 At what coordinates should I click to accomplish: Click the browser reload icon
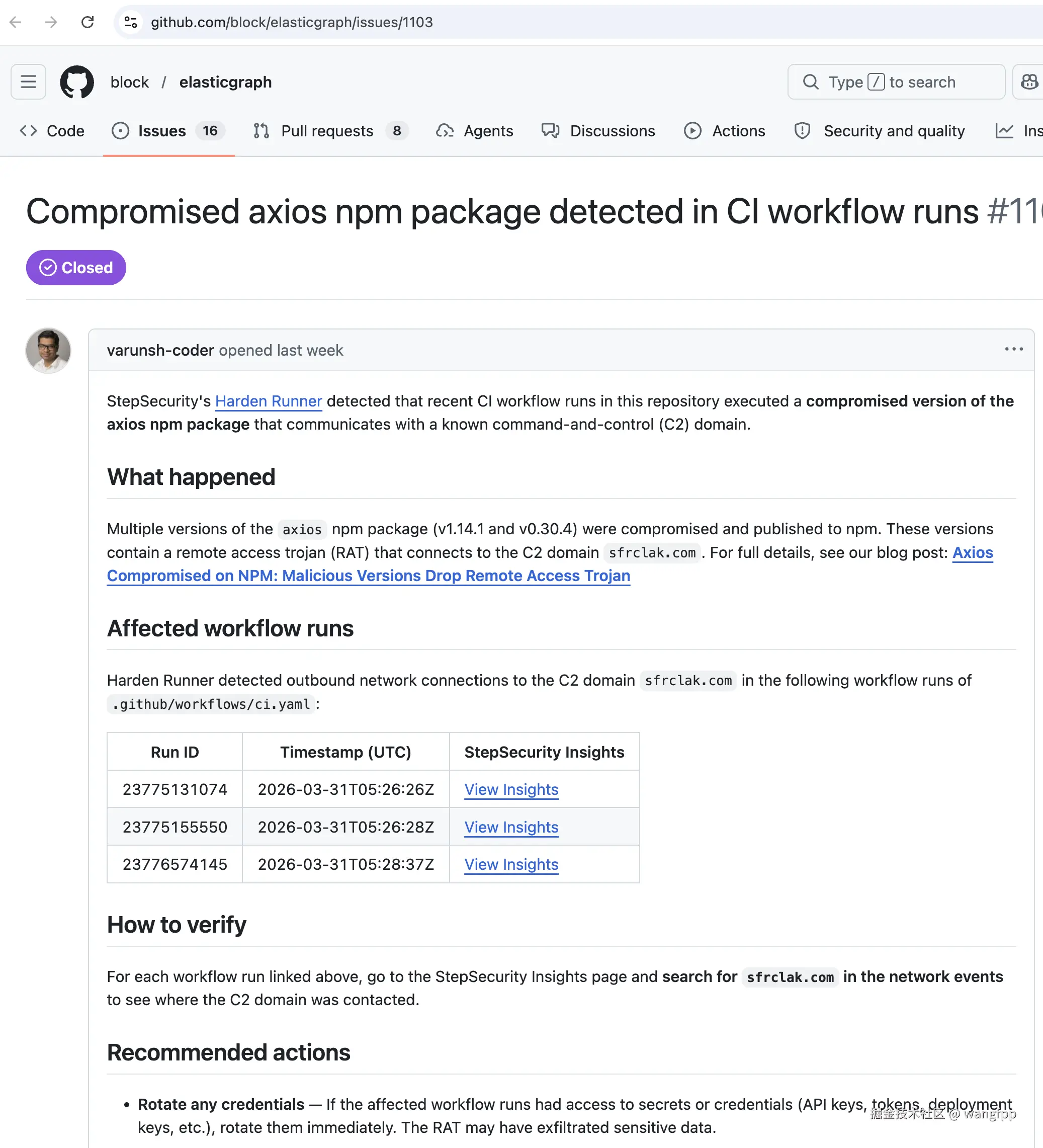point(88,22)
